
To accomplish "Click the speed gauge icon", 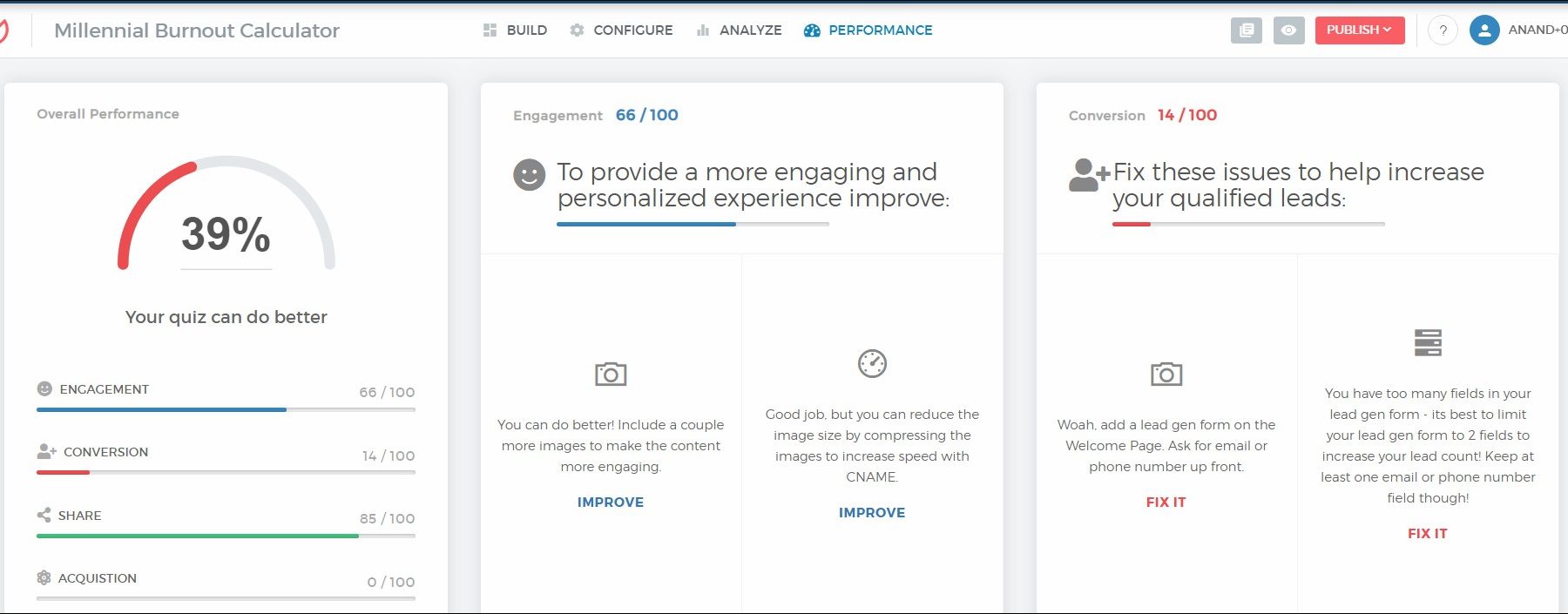I will (872, 363).
